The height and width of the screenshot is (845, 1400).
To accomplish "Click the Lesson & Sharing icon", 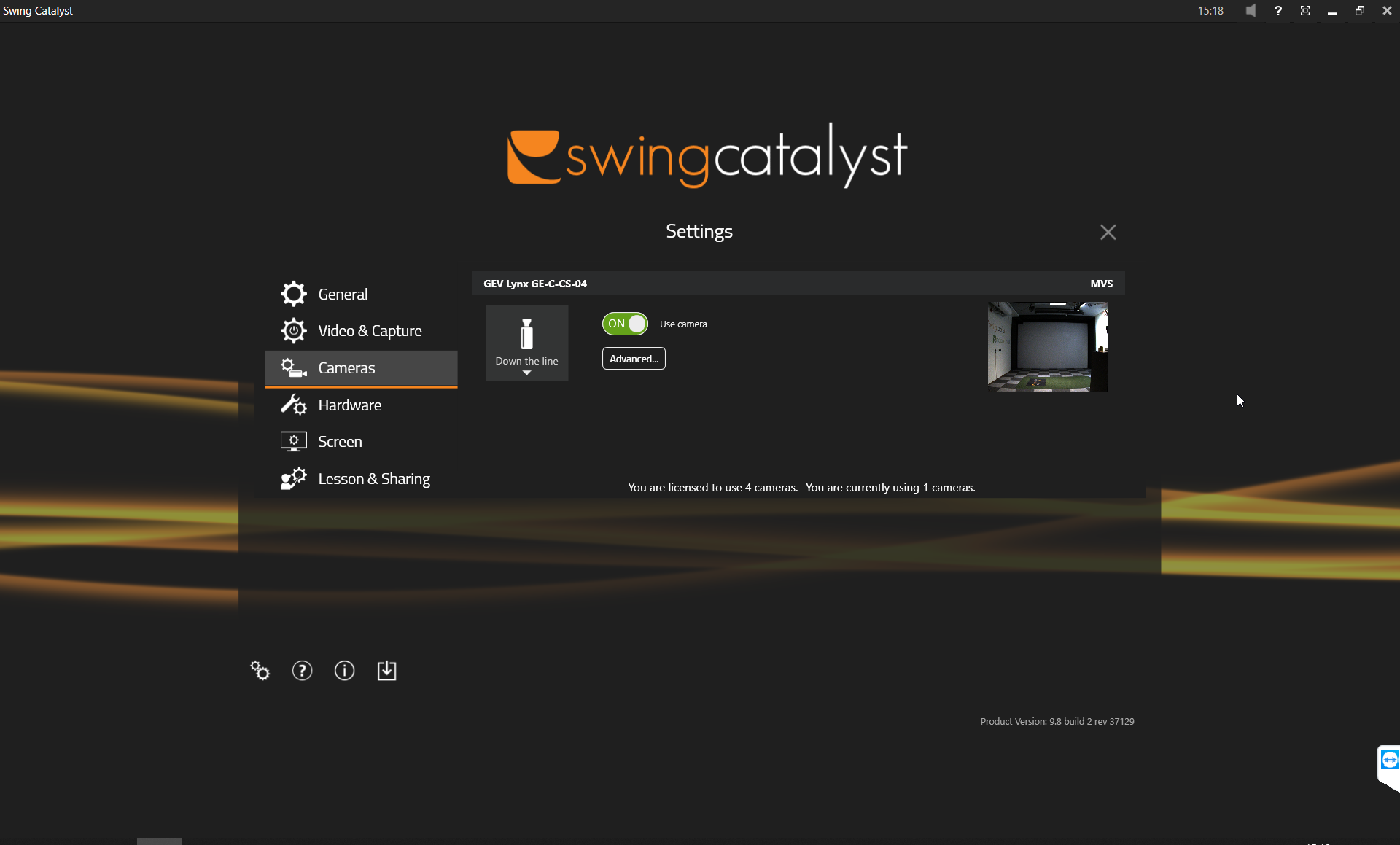I will 293,478.
